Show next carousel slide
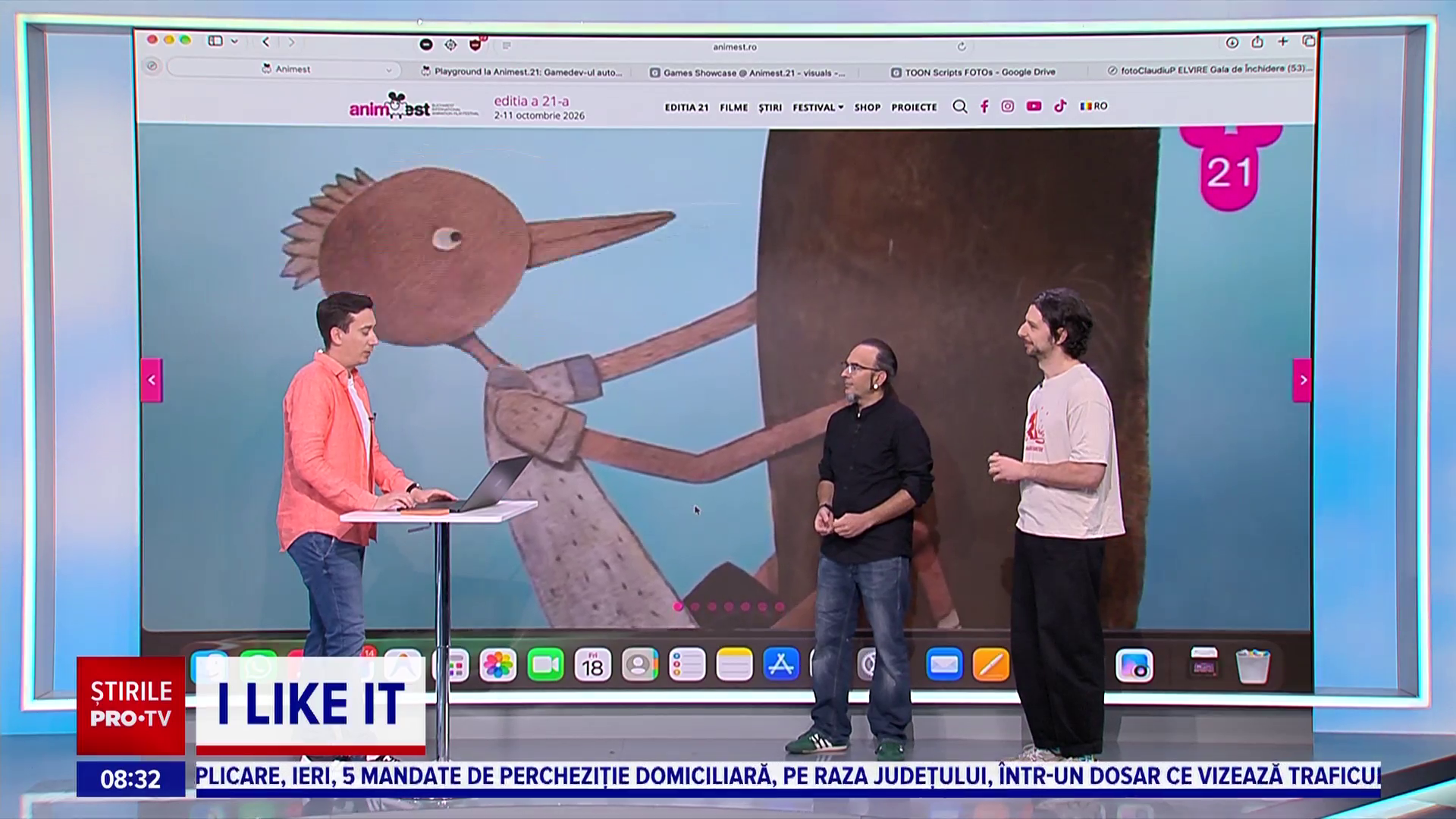The width and height of the screenshot is (1456, 819). (x=1302, y=380)
